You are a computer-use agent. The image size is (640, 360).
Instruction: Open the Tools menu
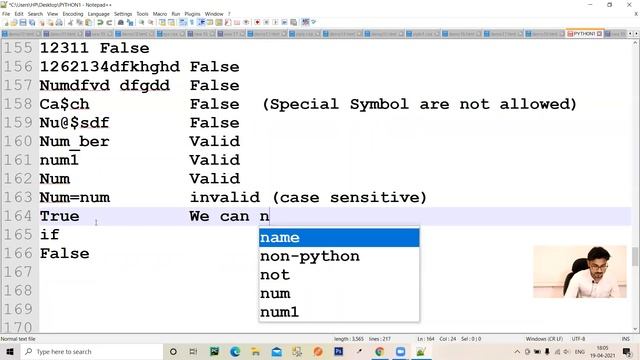[x=142, y=14]
